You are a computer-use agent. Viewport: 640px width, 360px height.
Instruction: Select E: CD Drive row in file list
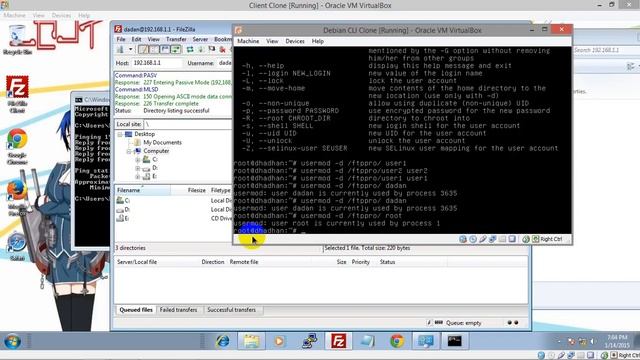[x=173, y=218]
